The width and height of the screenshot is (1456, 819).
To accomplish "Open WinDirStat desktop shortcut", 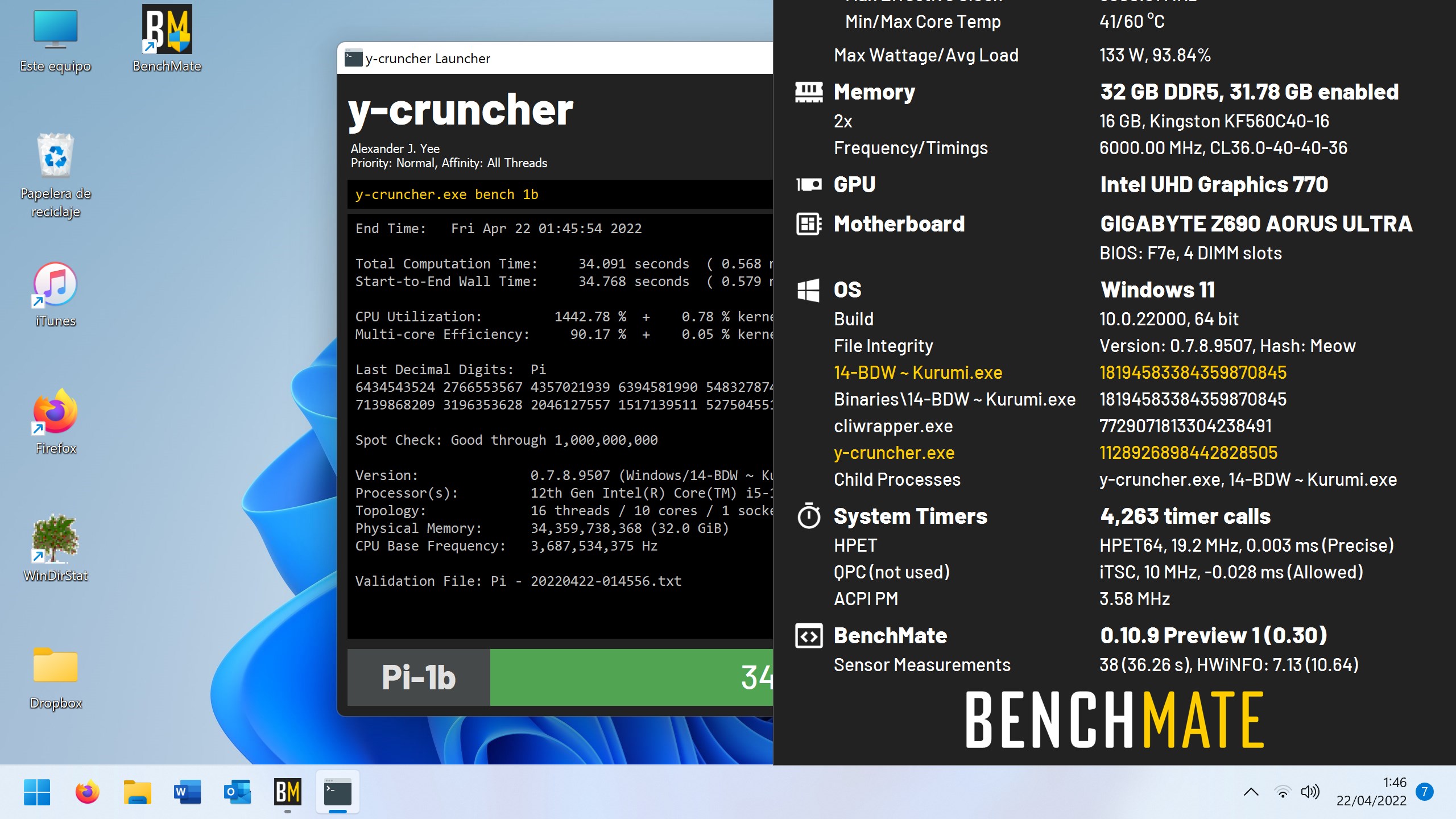I will 55,549.
